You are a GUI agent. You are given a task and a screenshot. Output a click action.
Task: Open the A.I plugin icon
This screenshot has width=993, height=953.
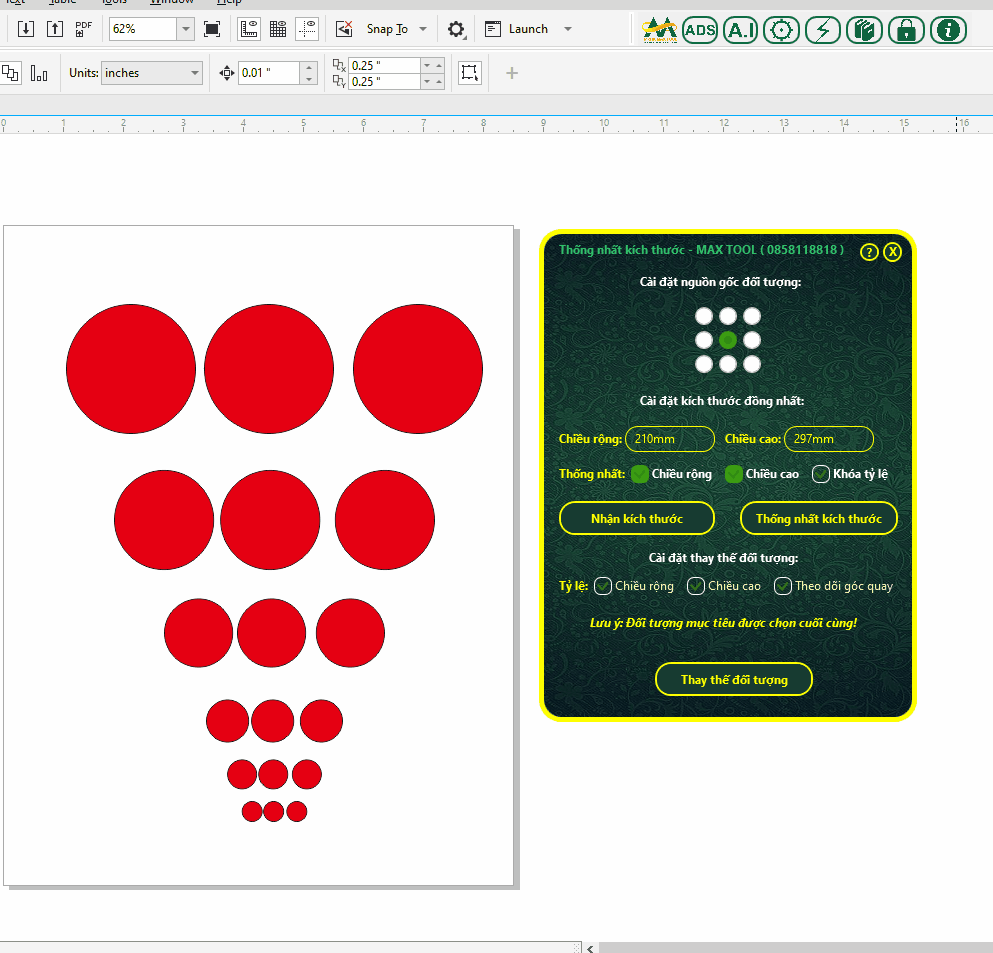tap(740, 30)
